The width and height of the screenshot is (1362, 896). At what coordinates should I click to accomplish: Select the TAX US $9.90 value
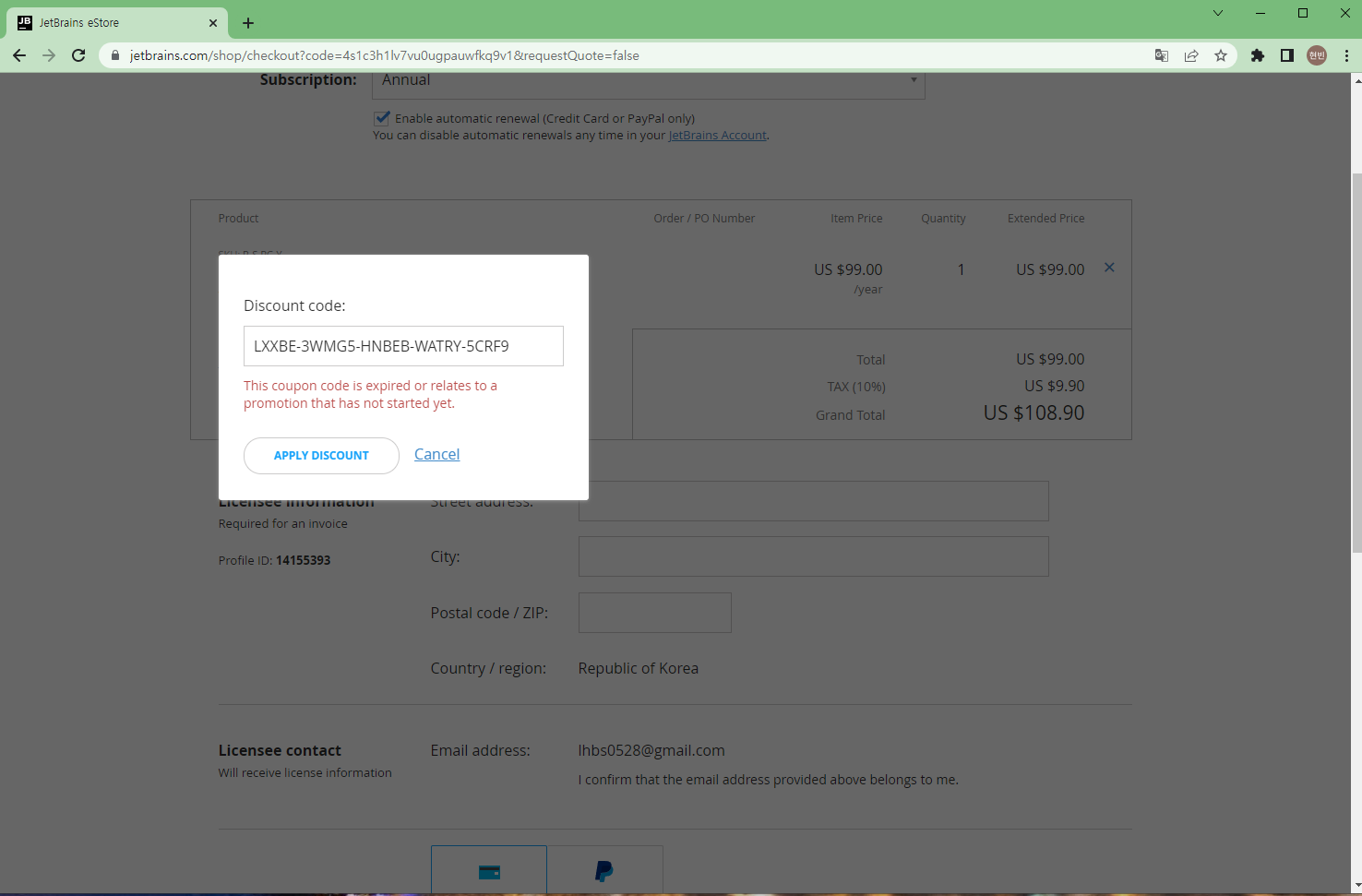point(1055,386)
